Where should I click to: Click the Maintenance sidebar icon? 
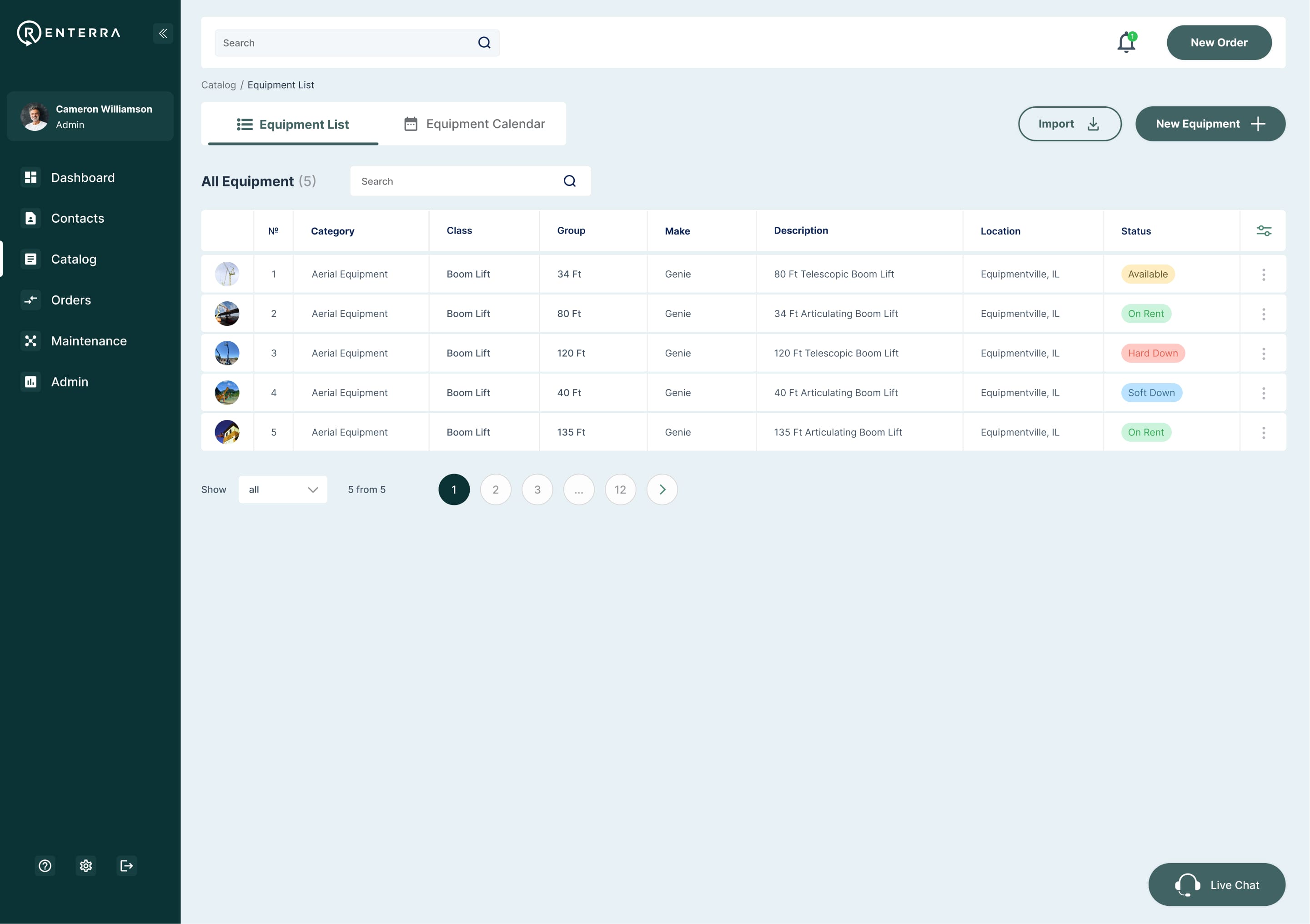click(x=31, y=340)
